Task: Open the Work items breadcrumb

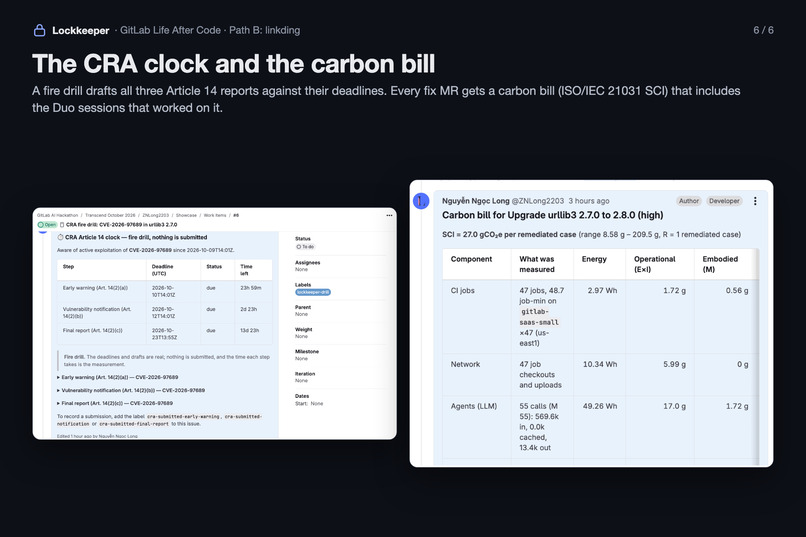Action: (215, 215)
